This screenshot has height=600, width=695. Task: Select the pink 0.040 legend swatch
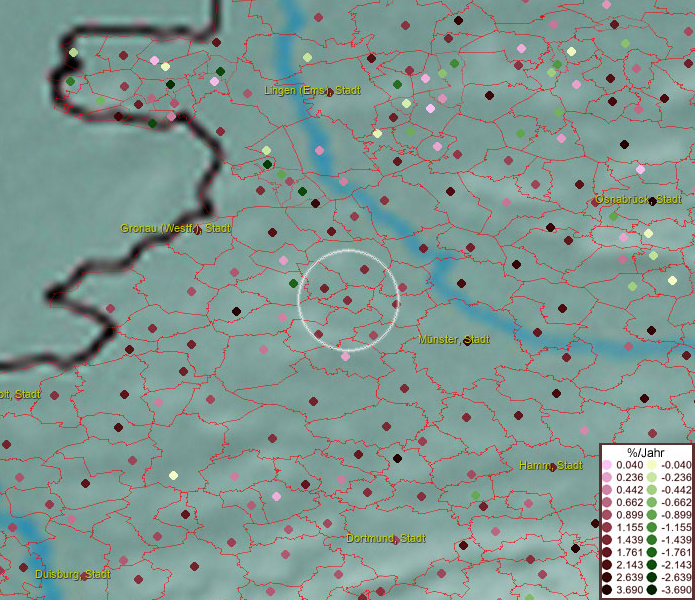coord(607,465)
